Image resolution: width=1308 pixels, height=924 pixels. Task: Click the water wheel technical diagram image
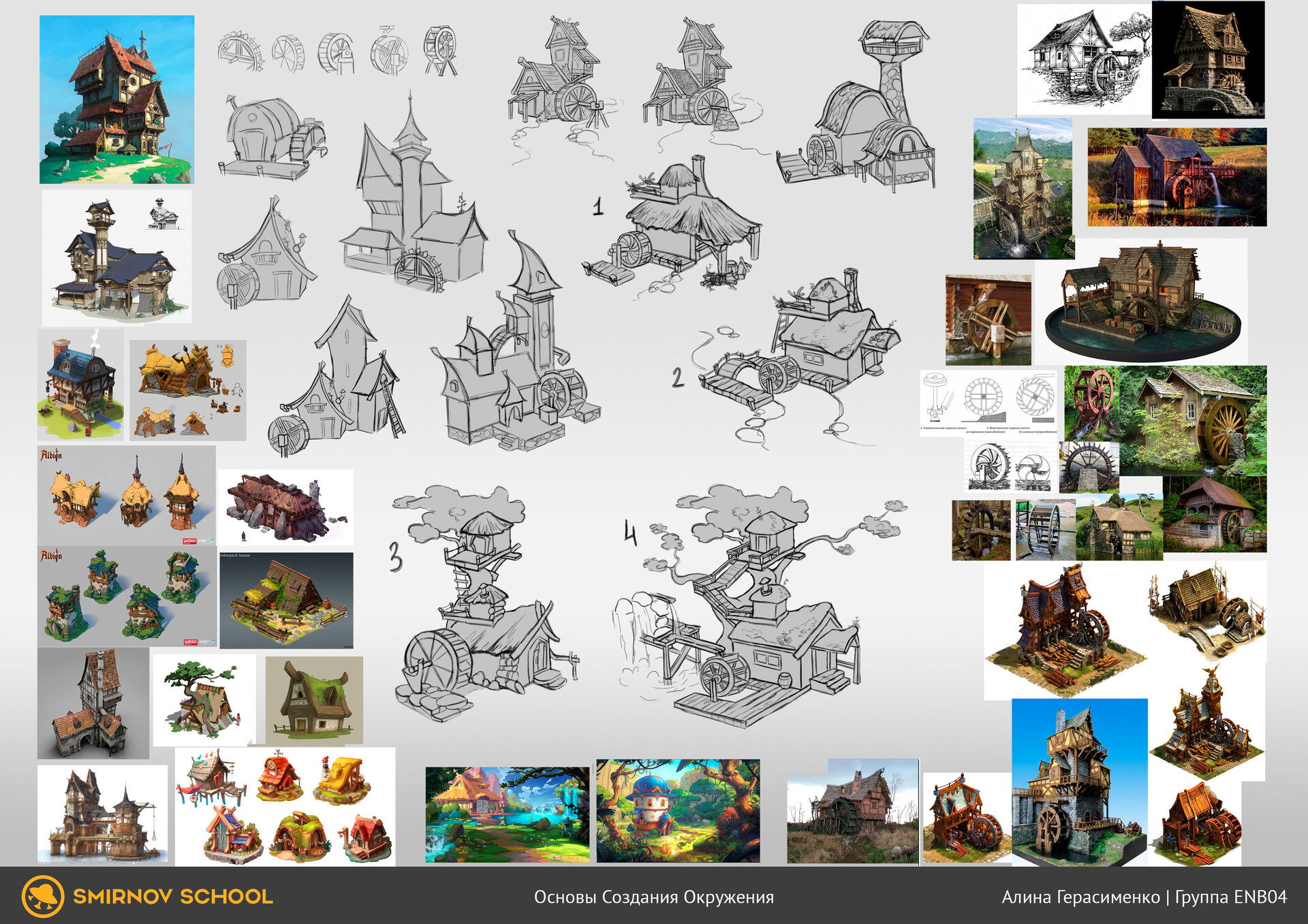point(988,402)
